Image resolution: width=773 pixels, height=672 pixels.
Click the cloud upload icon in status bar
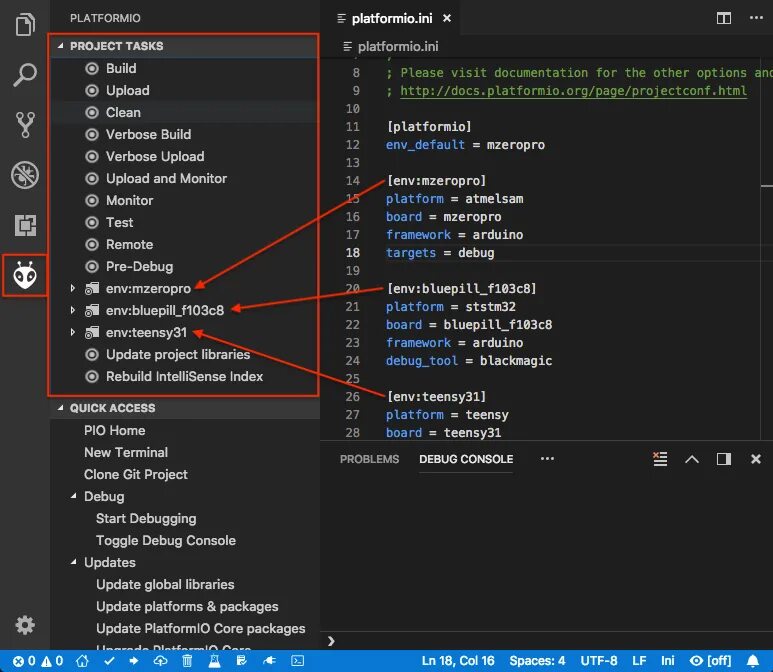pyautogui.click(x=160, y=661)
